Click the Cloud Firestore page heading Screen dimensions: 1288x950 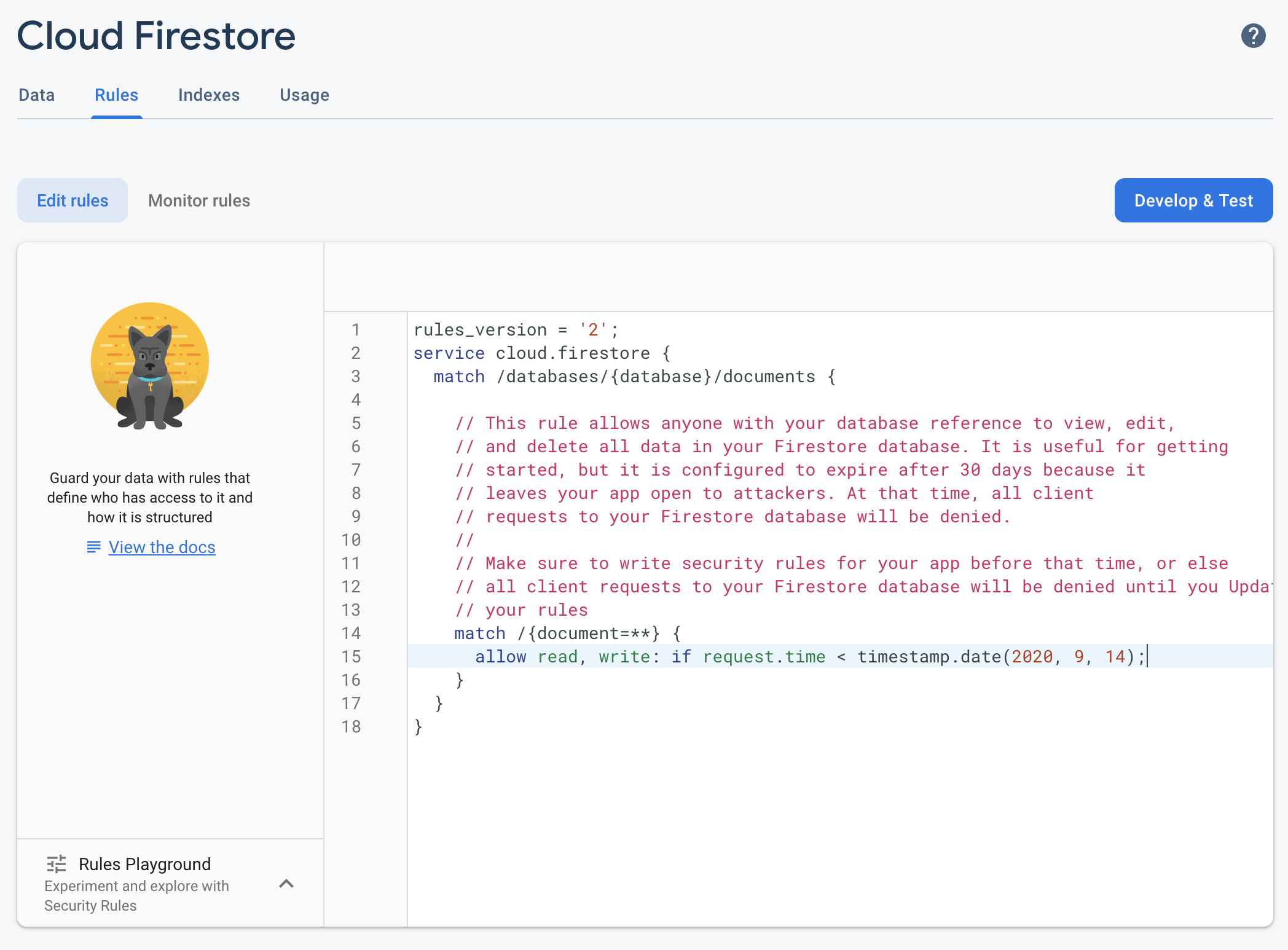[156, 36]
